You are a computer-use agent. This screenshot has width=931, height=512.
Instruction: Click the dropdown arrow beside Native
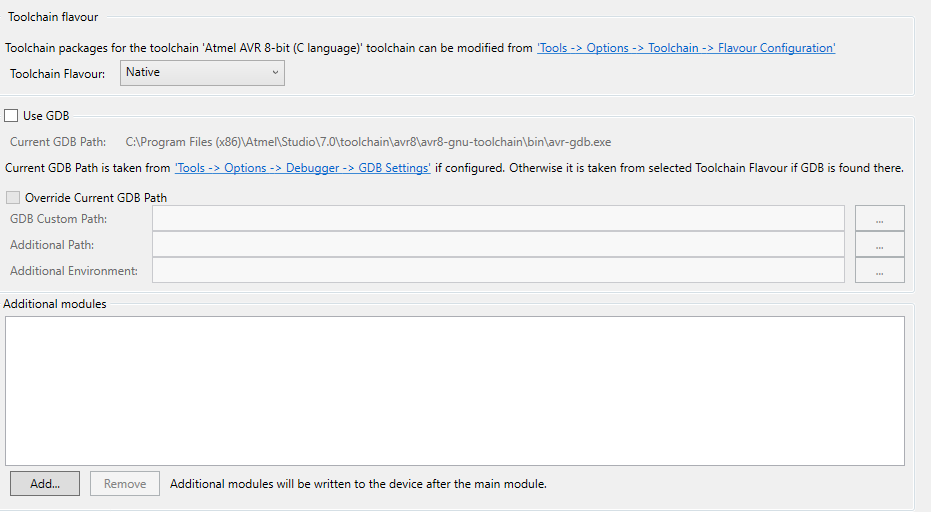[x=275, y=72]
